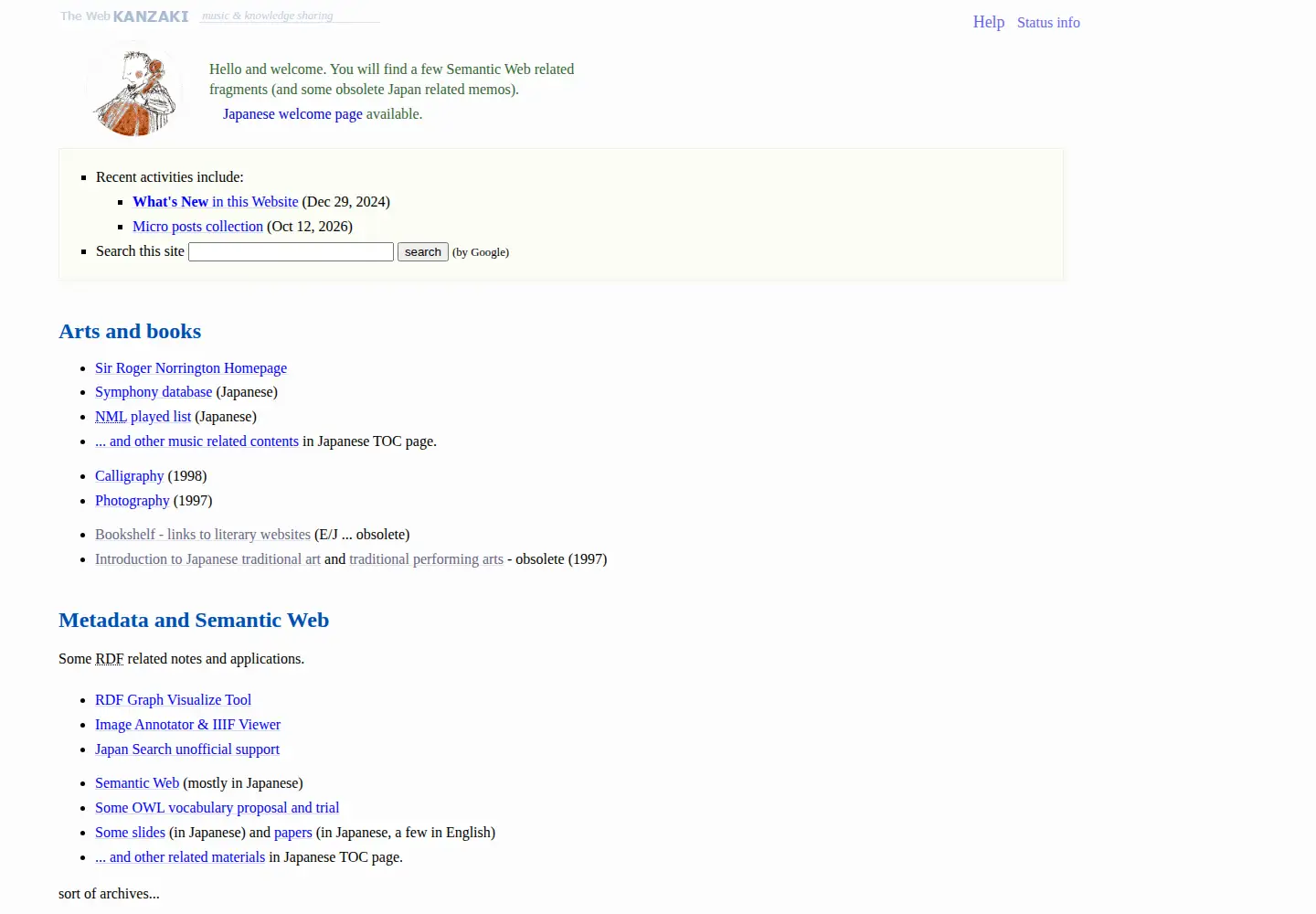The height and width of the screenshot is (914, 1316).
Task: Click the 'sort of archives...' text
Action: point(109,894)
